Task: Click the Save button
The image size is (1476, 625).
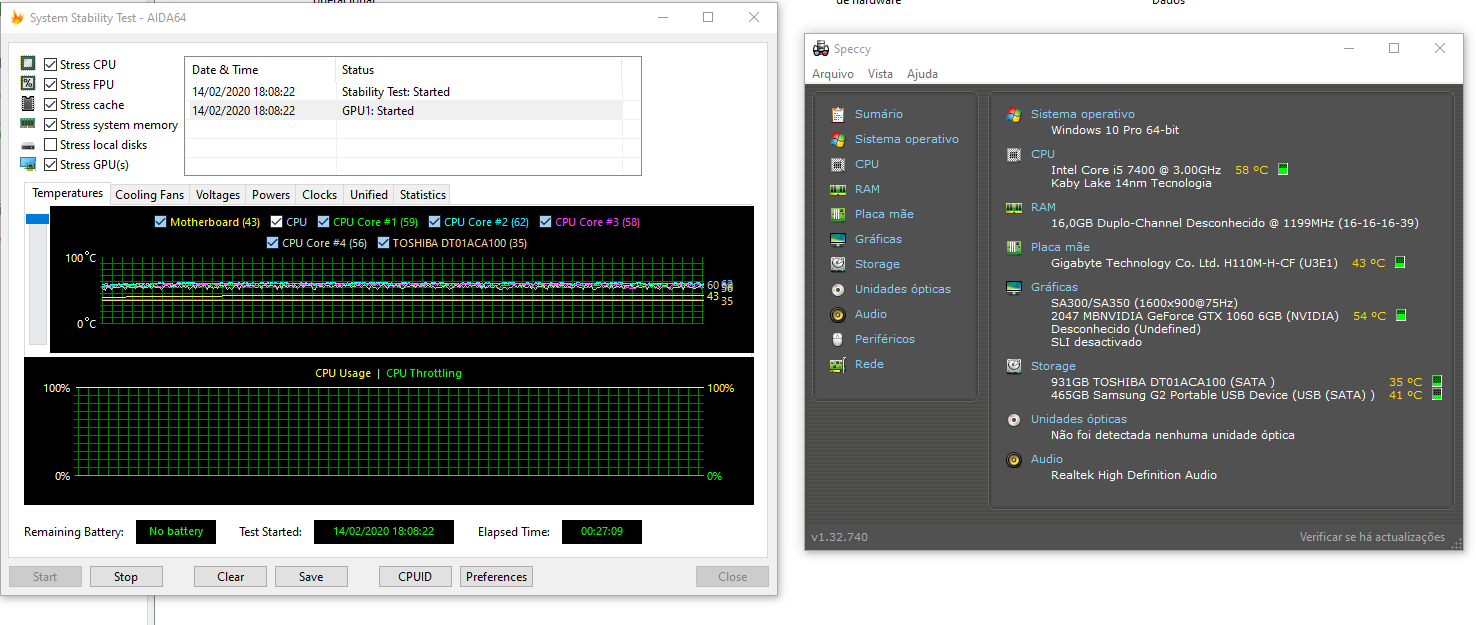Action: click(x=311, y=576)
